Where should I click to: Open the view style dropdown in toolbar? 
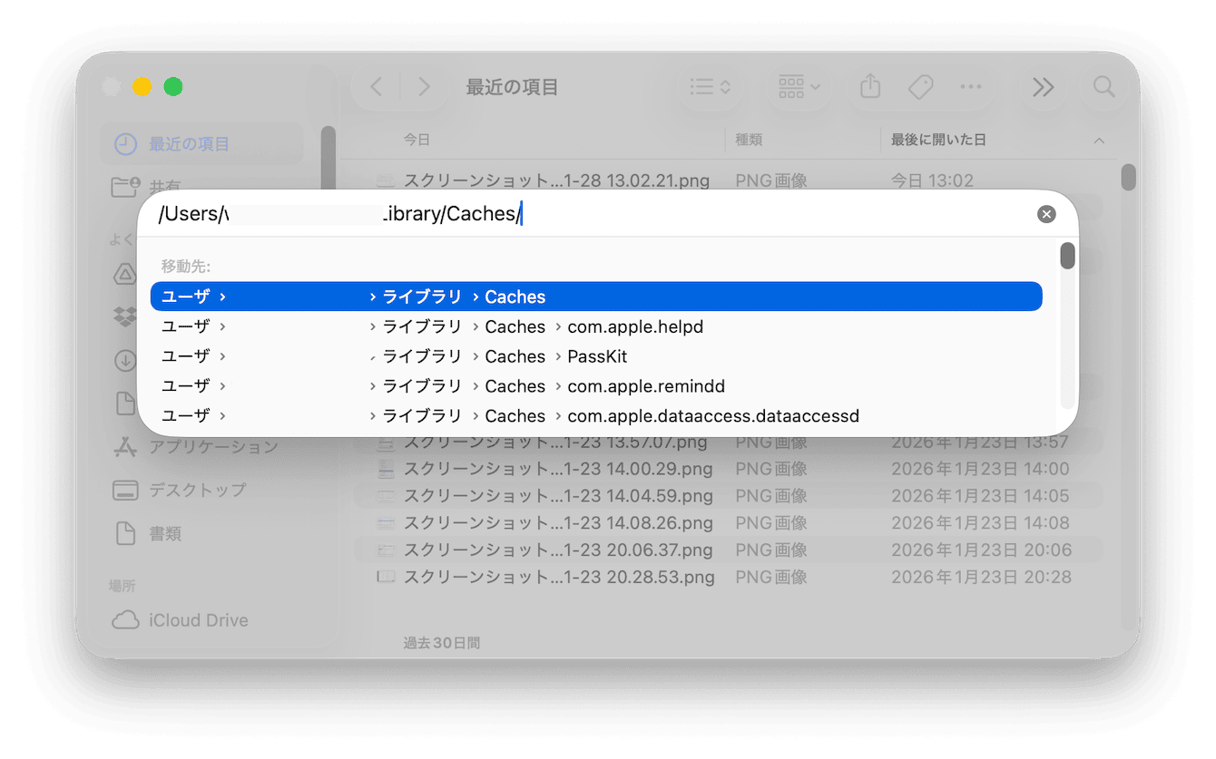pos(710,87)
